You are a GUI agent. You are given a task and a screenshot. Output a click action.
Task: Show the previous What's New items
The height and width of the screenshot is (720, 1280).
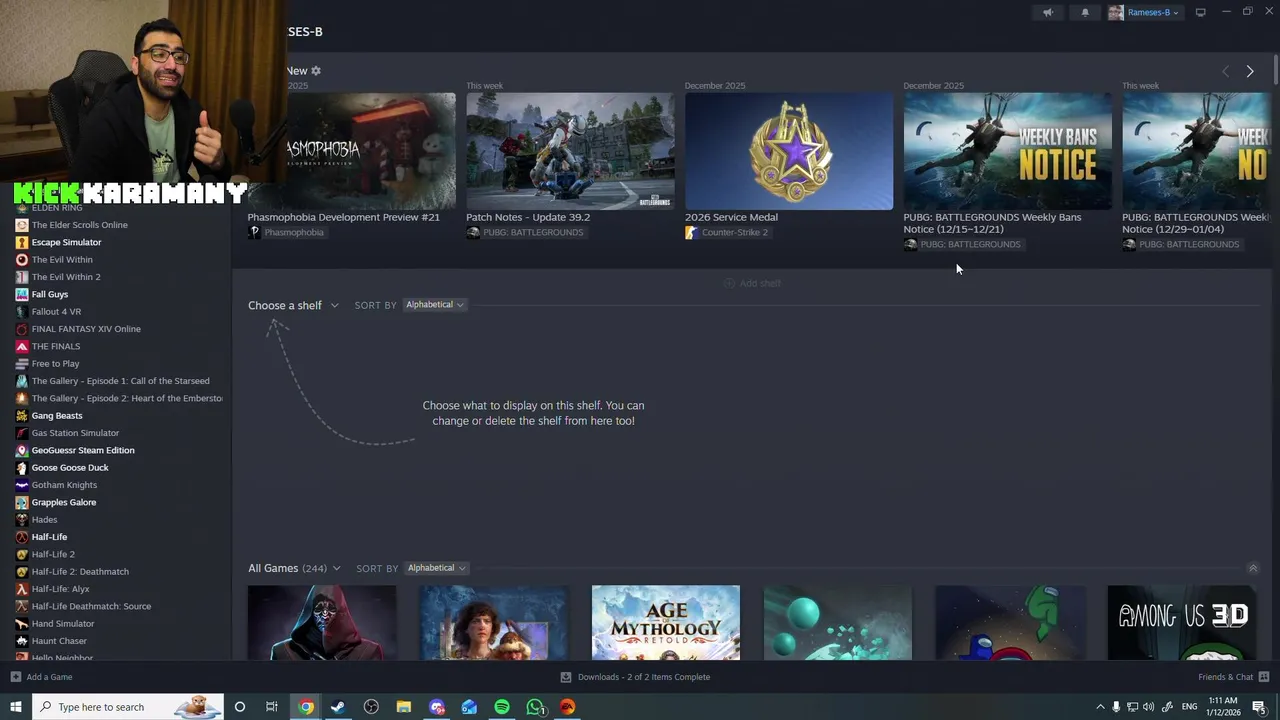[1226, 71]
